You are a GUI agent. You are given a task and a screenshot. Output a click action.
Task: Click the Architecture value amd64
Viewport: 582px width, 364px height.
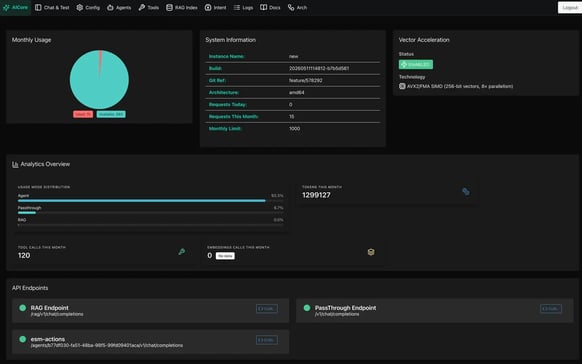(297, 92)
